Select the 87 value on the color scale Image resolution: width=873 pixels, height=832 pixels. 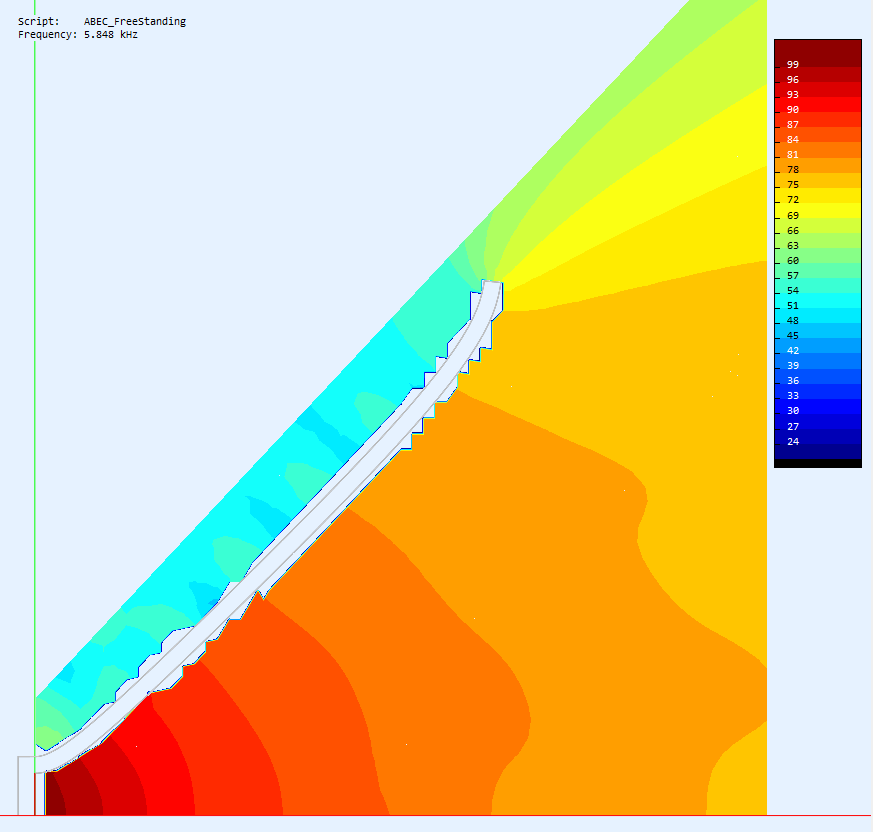click(x=793, y=125)
